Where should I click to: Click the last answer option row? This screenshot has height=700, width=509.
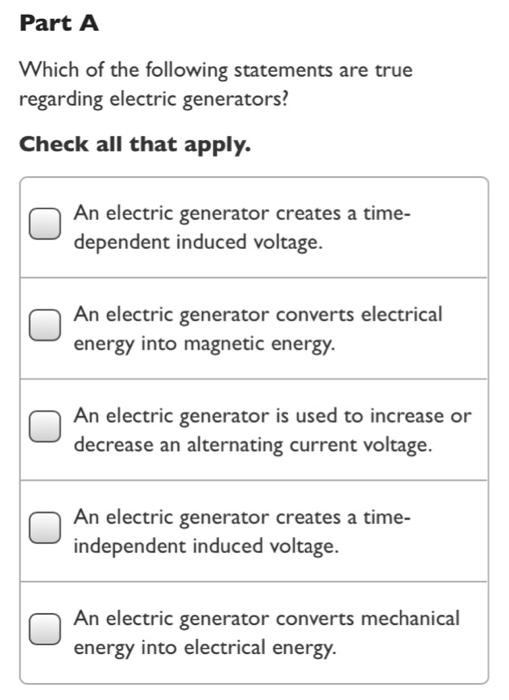click(x=254, y=633)
